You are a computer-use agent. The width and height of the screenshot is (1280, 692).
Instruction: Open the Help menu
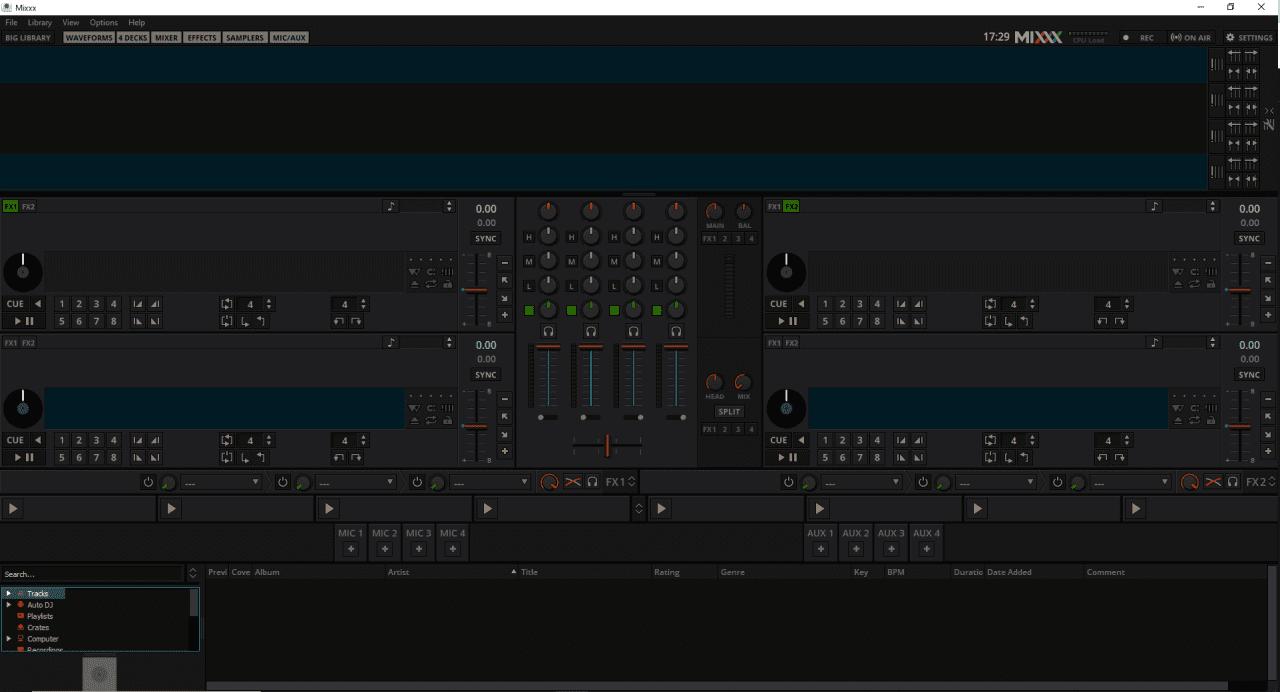coord(137,22)
